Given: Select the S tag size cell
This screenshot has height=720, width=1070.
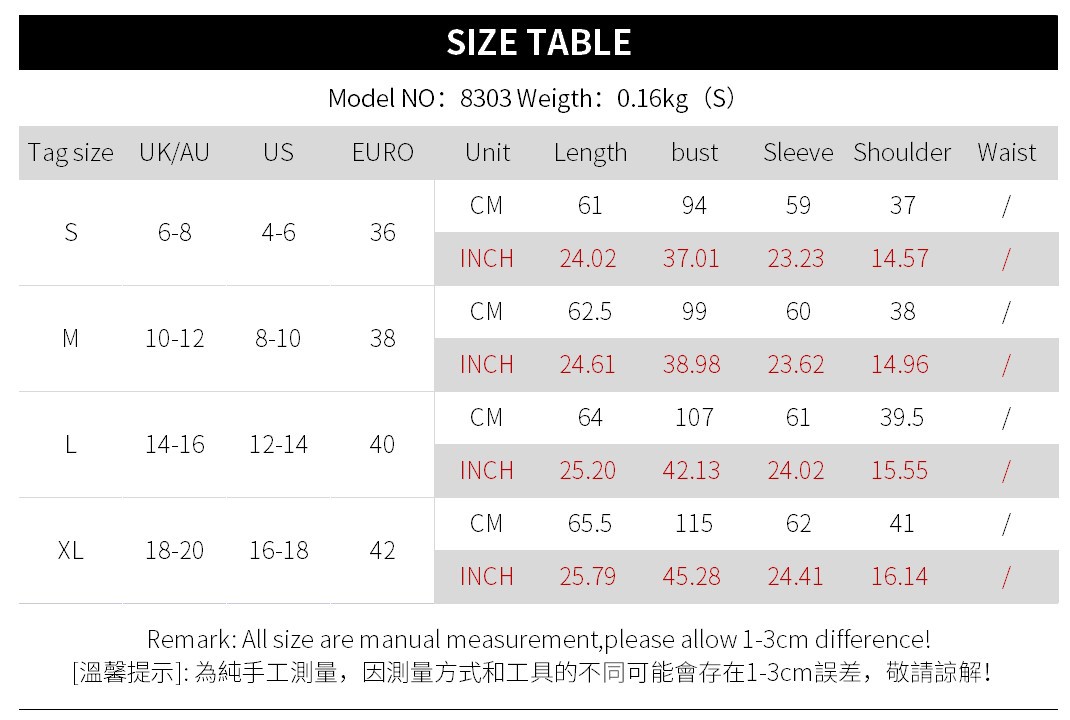Looking at the screenshot, I should pyautogui.click(x=71, y=233).
